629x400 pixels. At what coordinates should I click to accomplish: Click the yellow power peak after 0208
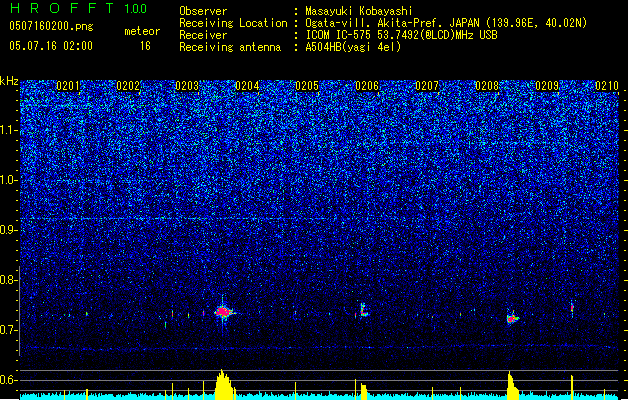tap(512, 386)
